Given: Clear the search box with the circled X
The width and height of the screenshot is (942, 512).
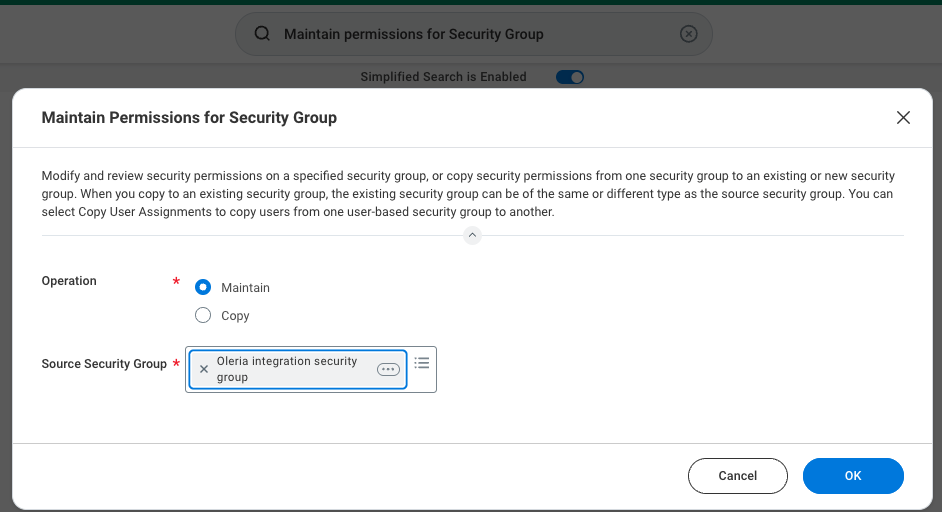Looking at the screenshot, I should pos(688,34).
